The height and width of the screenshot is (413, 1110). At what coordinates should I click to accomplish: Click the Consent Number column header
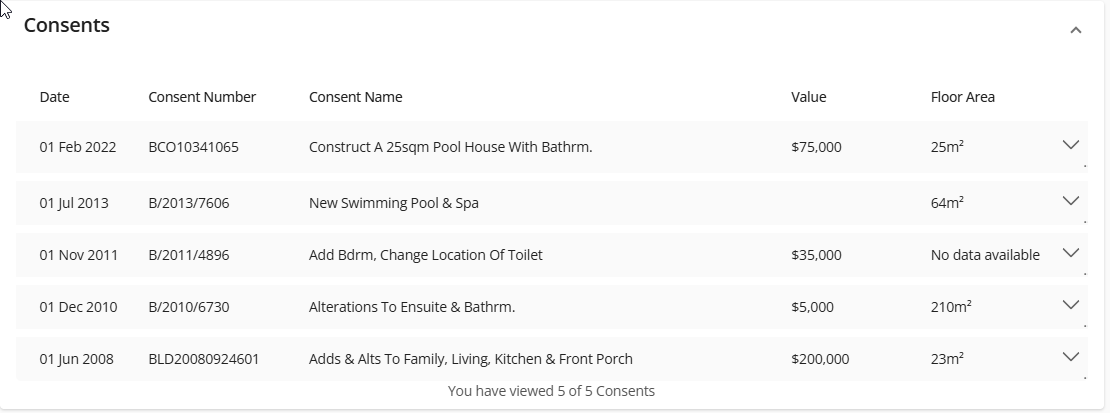(x=202, y=97)
